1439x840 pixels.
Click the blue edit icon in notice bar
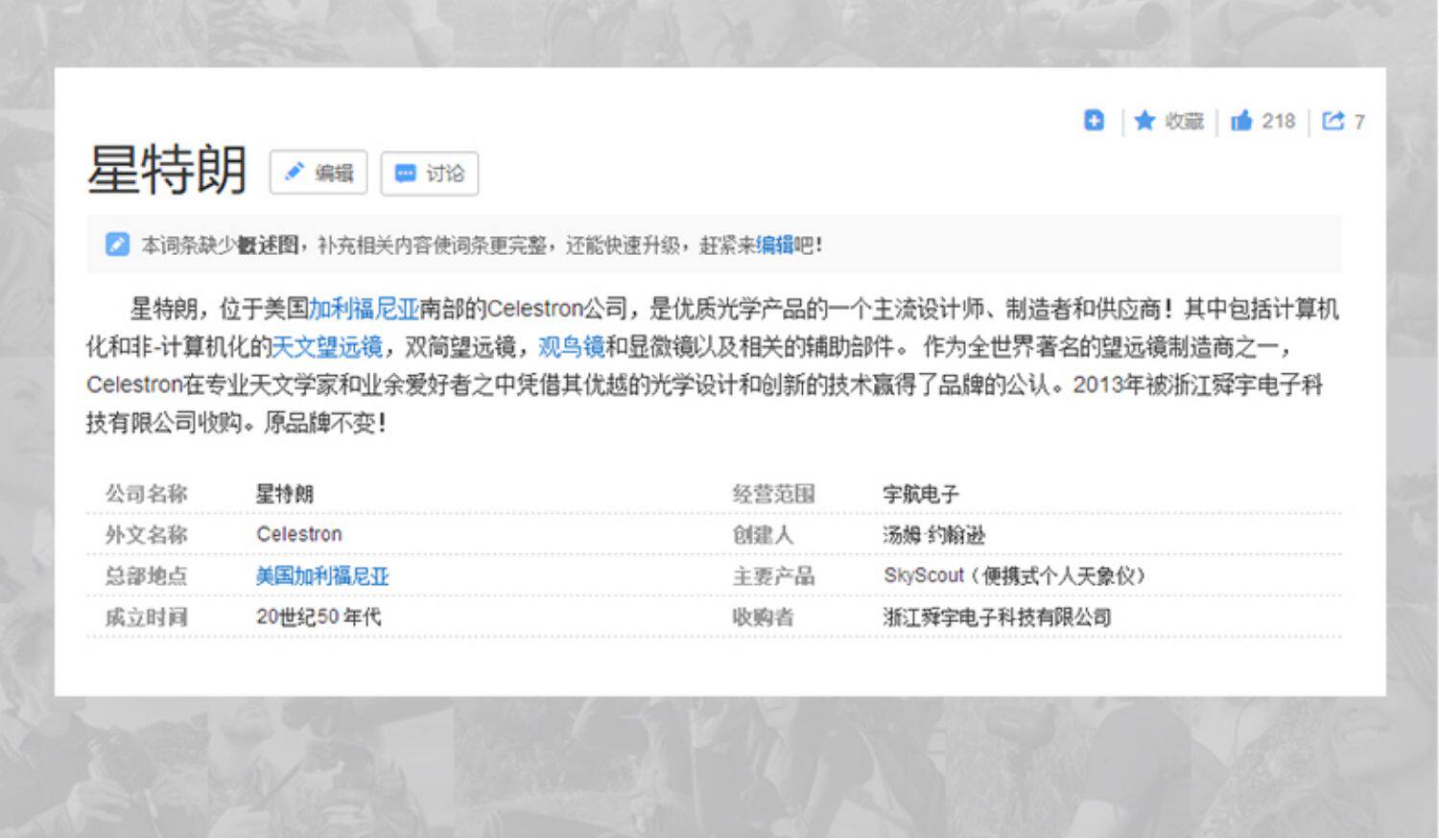tap(117, 245)
